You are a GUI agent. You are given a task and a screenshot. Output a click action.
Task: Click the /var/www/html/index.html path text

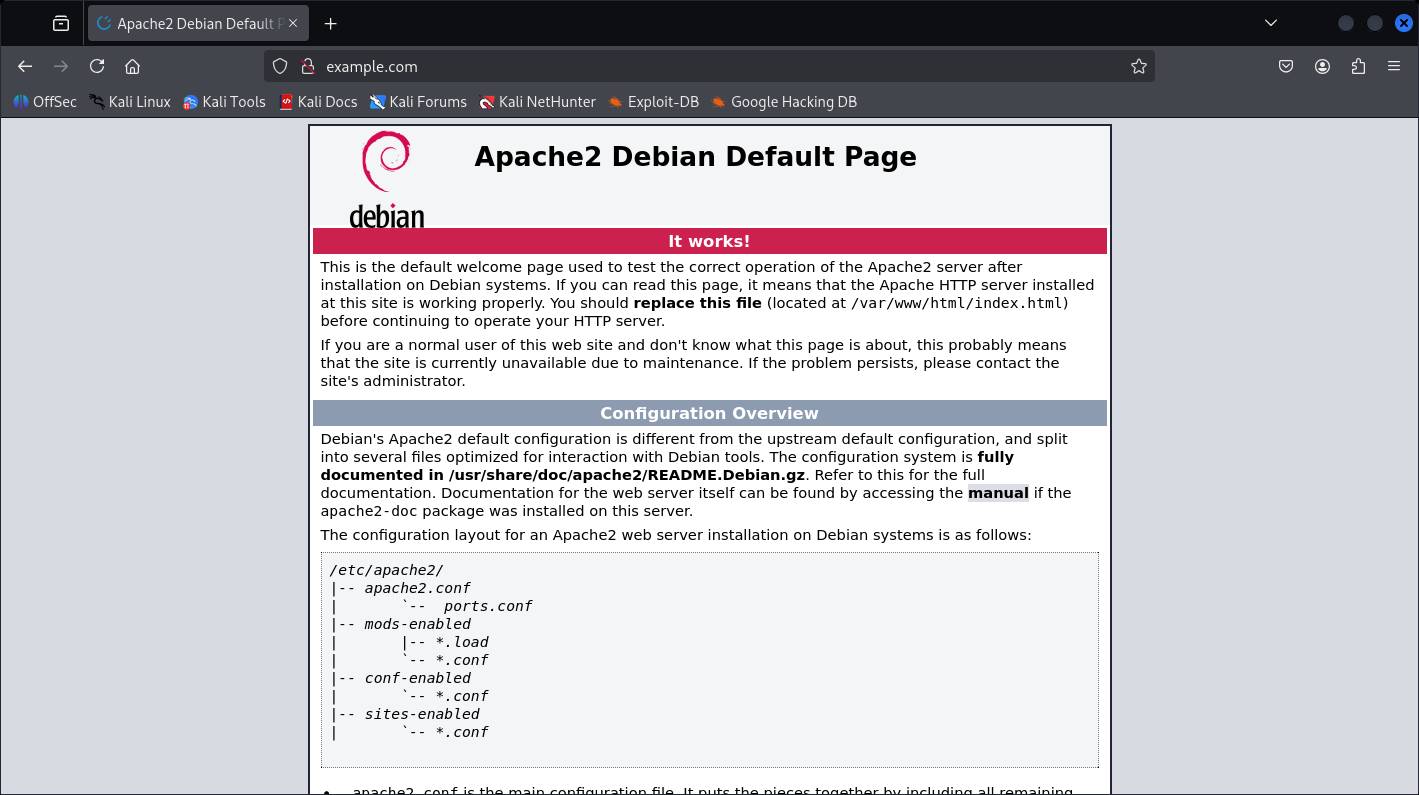tap(959, 303)
